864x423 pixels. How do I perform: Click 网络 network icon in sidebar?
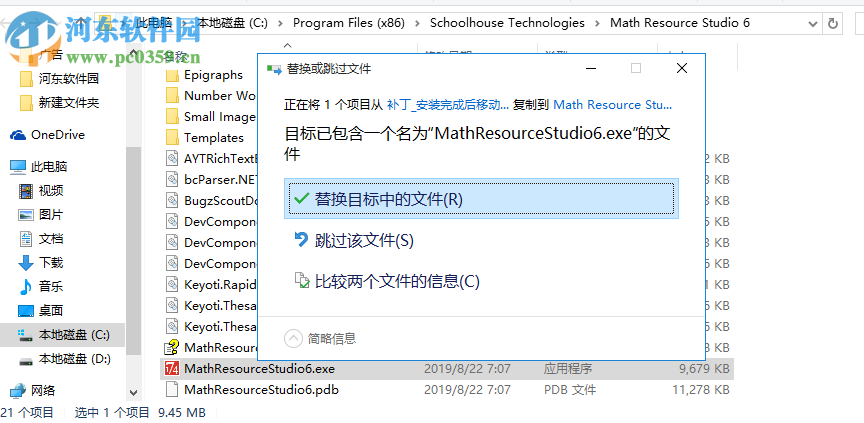[18, 391]
